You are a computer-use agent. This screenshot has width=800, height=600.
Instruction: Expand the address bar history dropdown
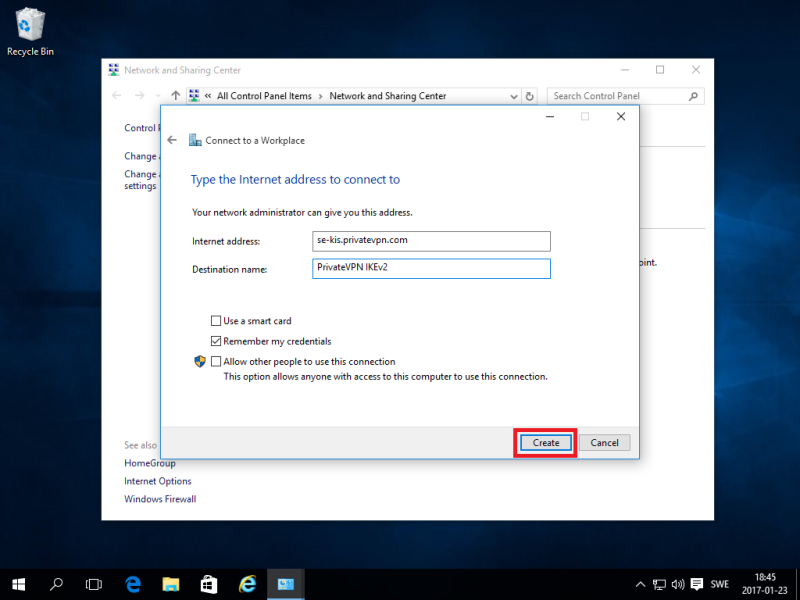tap(512, 96)
